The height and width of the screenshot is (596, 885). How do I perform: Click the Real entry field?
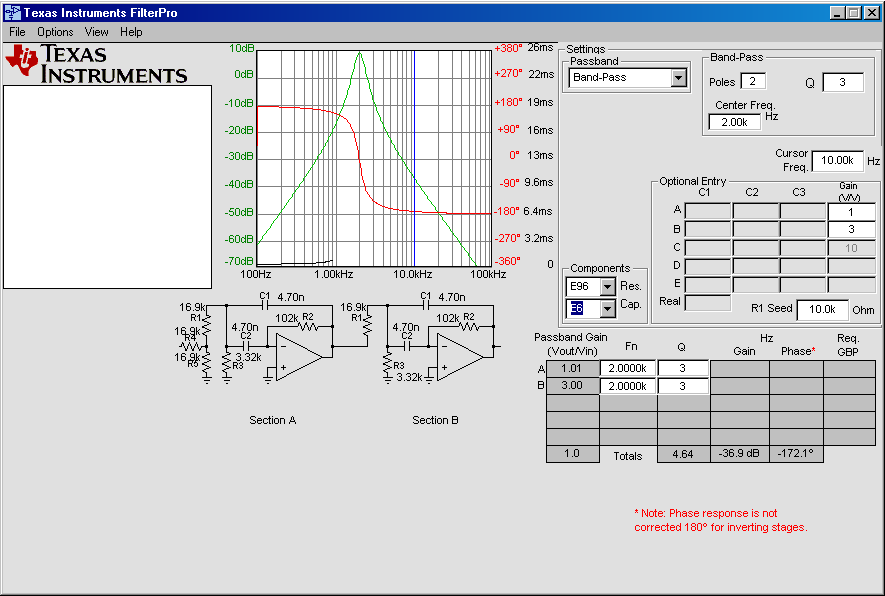click(708, 303)
